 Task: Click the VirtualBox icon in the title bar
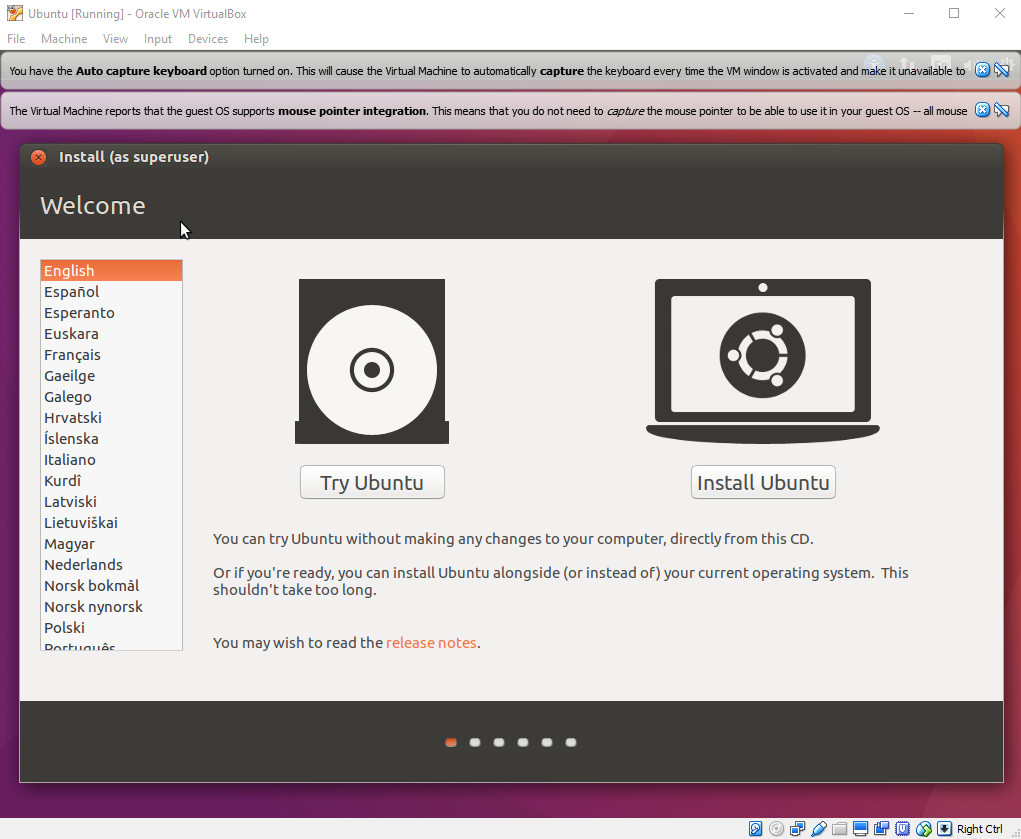(14, 13)
